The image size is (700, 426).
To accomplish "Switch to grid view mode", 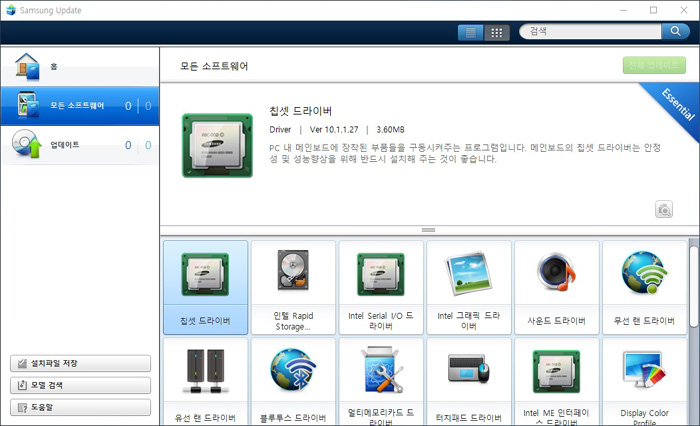I will click(x=497, y=32).
